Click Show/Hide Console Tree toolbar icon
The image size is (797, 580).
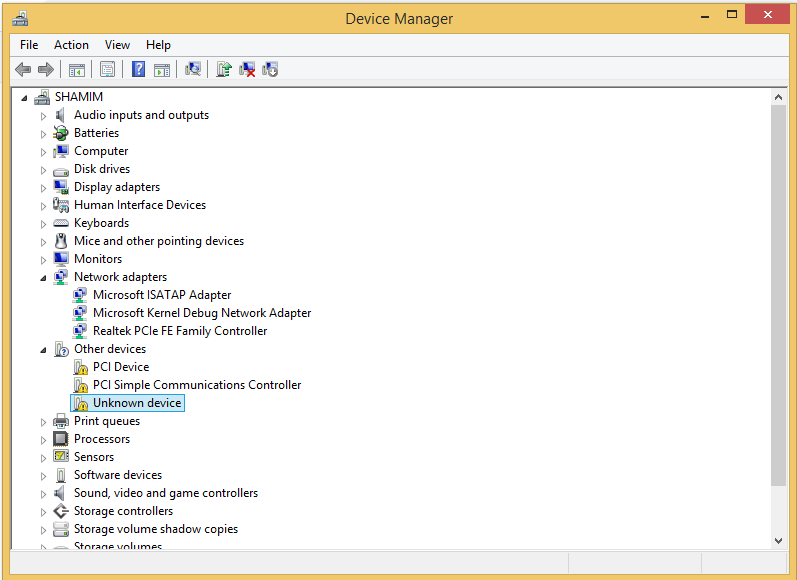(77, 70)
